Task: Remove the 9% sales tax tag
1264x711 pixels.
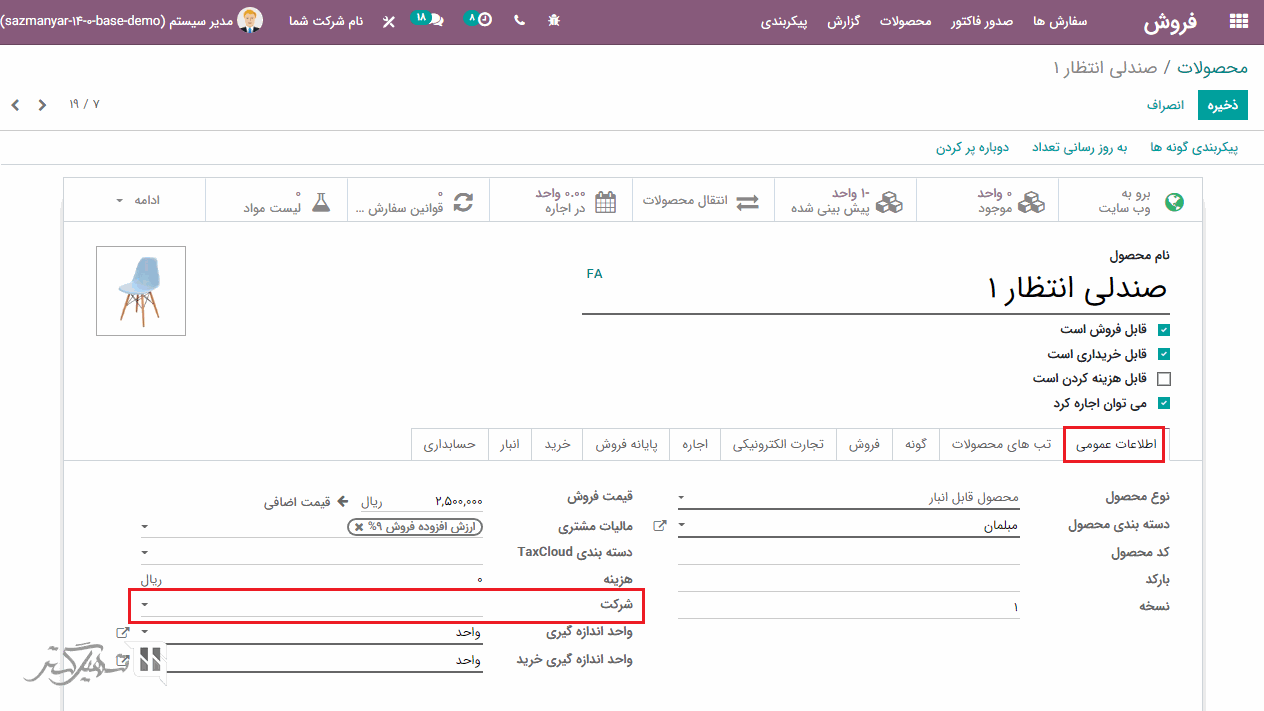Action: pyautogui.click(x=359, y=527)
